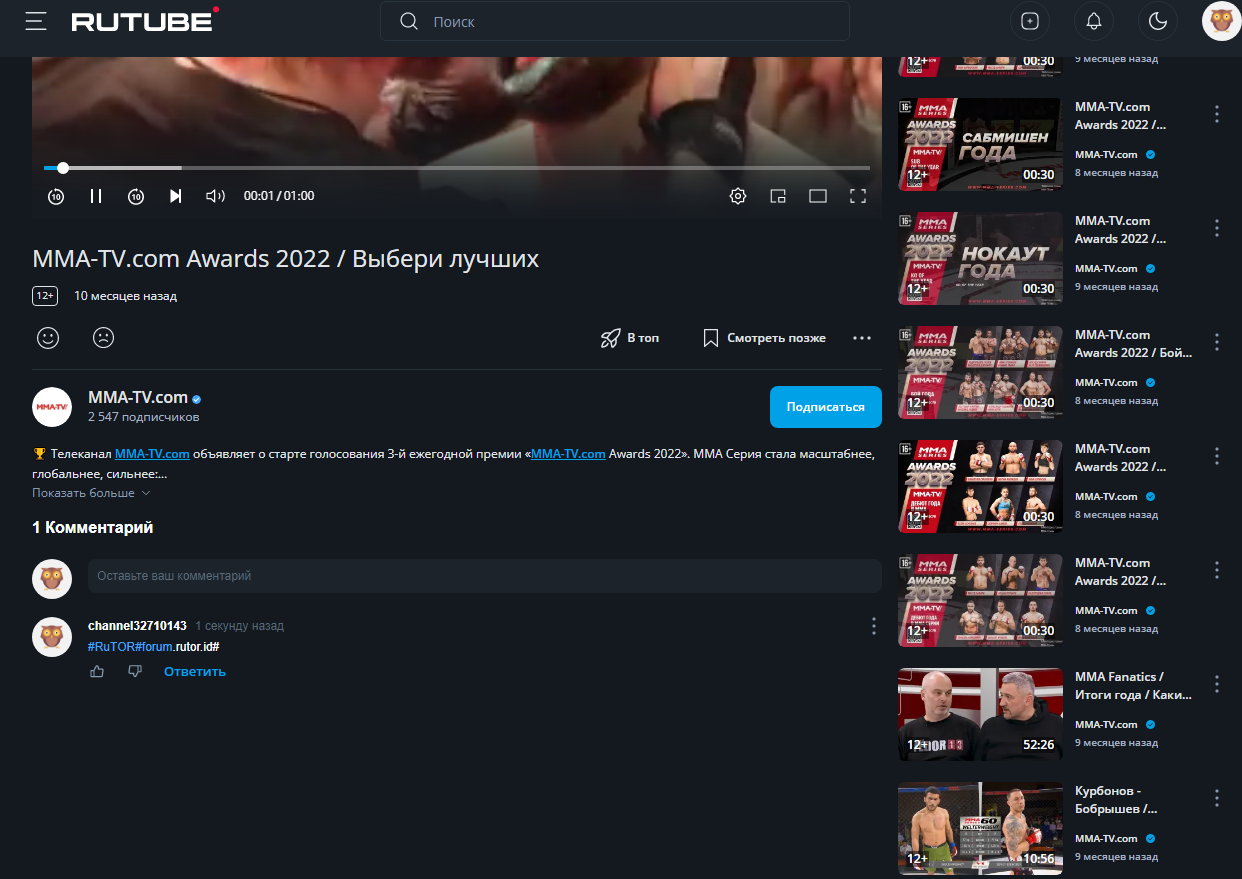Pause the video playback
Image resolution: width=1242 pixels, height=879 pixels.
(x=96, y=196)
